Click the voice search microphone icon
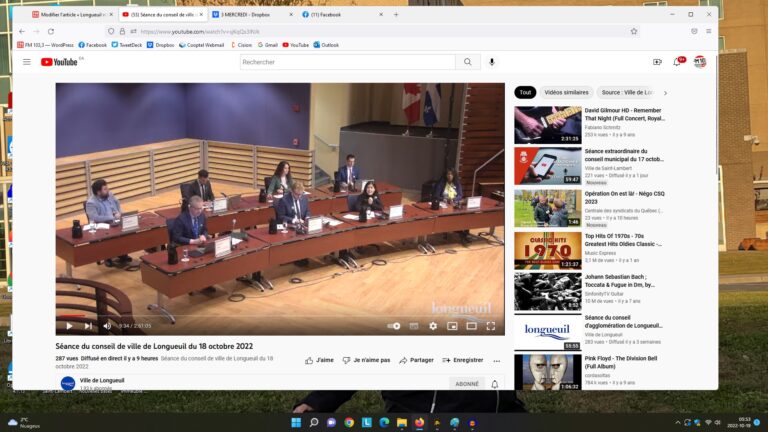The height and width of the screenshot is (432, 768). 491,62
